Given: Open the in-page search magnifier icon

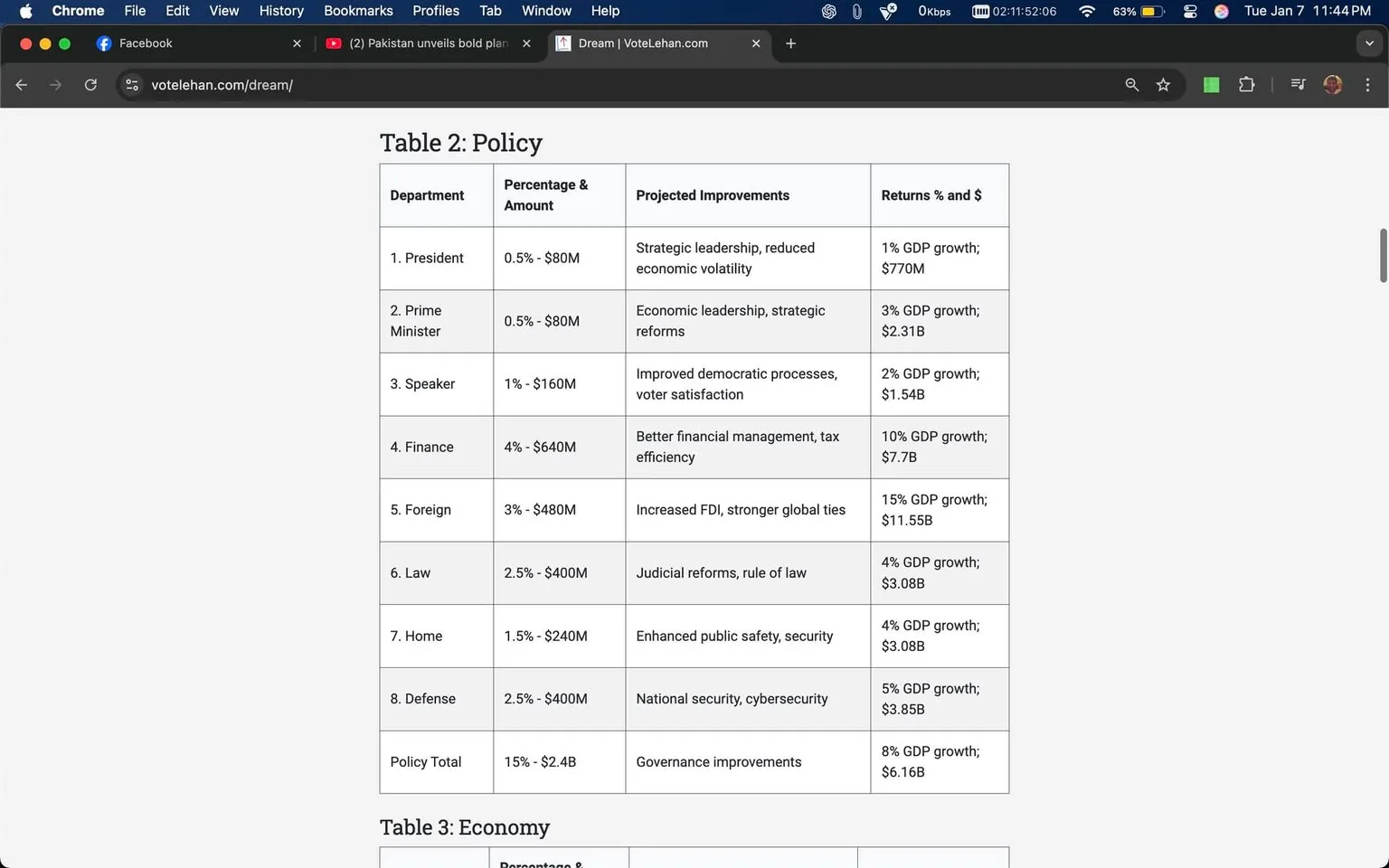Looking at the screenshot, I should coord(1131,84).
